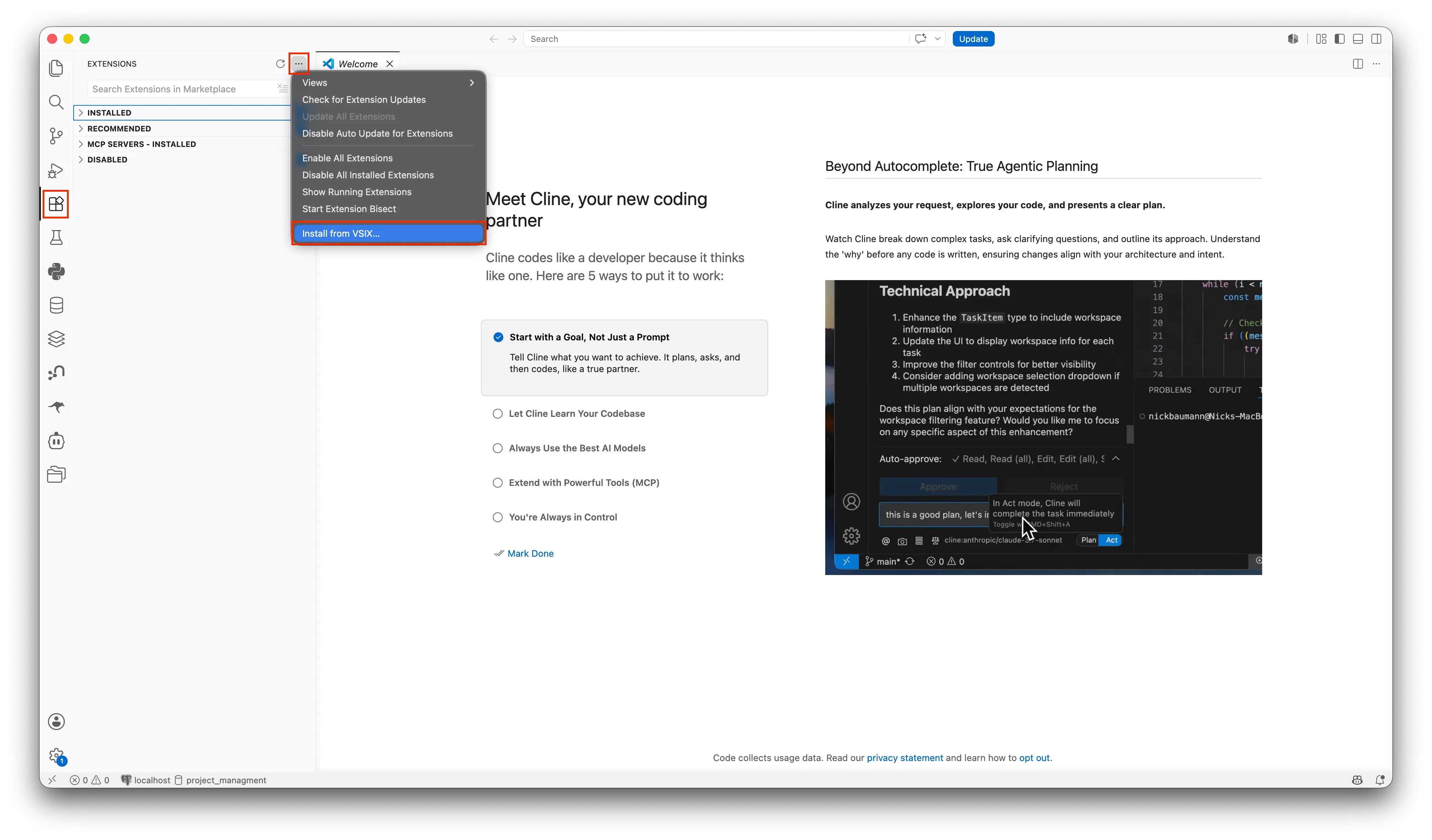The image size is (1432, 840).
Task: Click the Update button
Action: 973,39
